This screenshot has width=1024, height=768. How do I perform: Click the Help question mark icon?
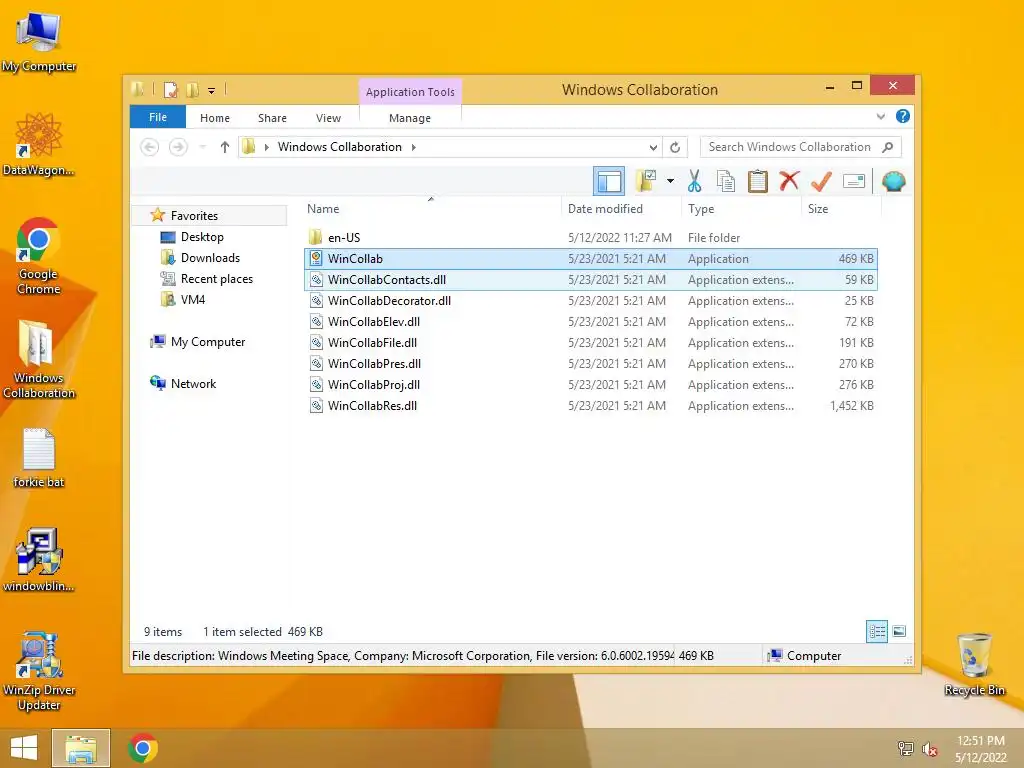click(903, 116)
